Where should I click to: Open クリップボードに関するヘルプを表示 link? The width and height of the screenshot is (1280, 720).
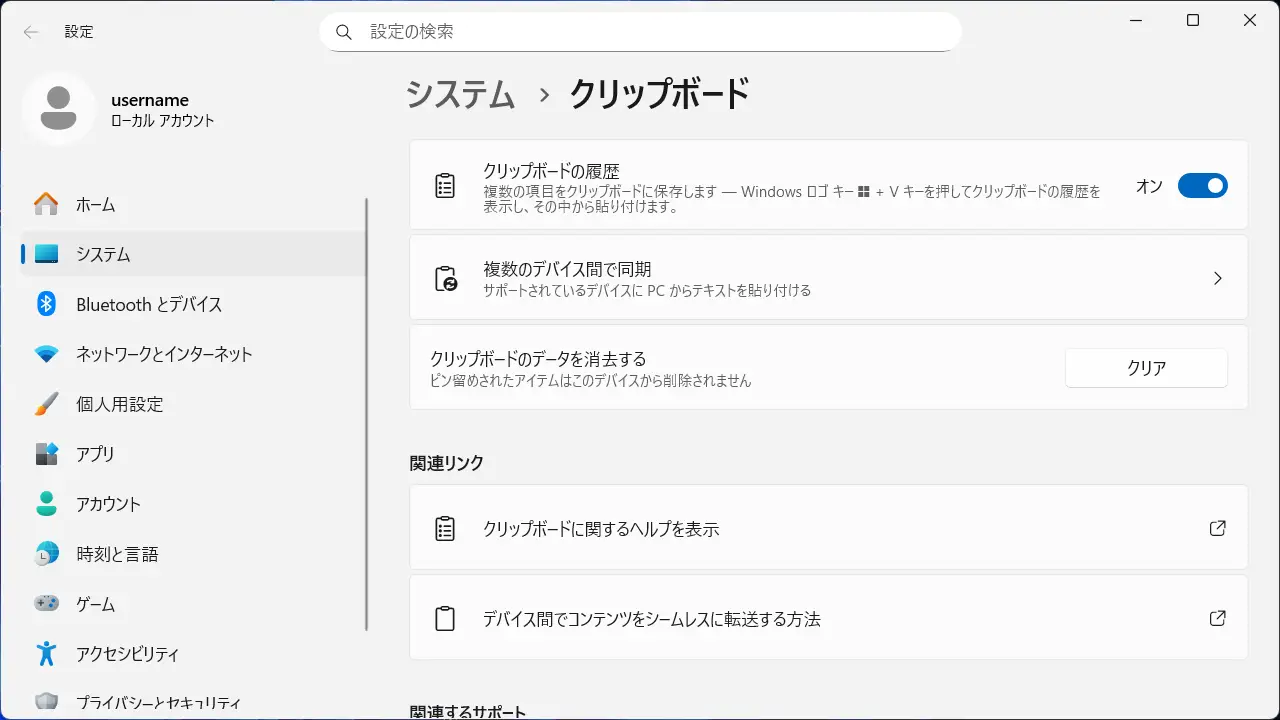600,529
